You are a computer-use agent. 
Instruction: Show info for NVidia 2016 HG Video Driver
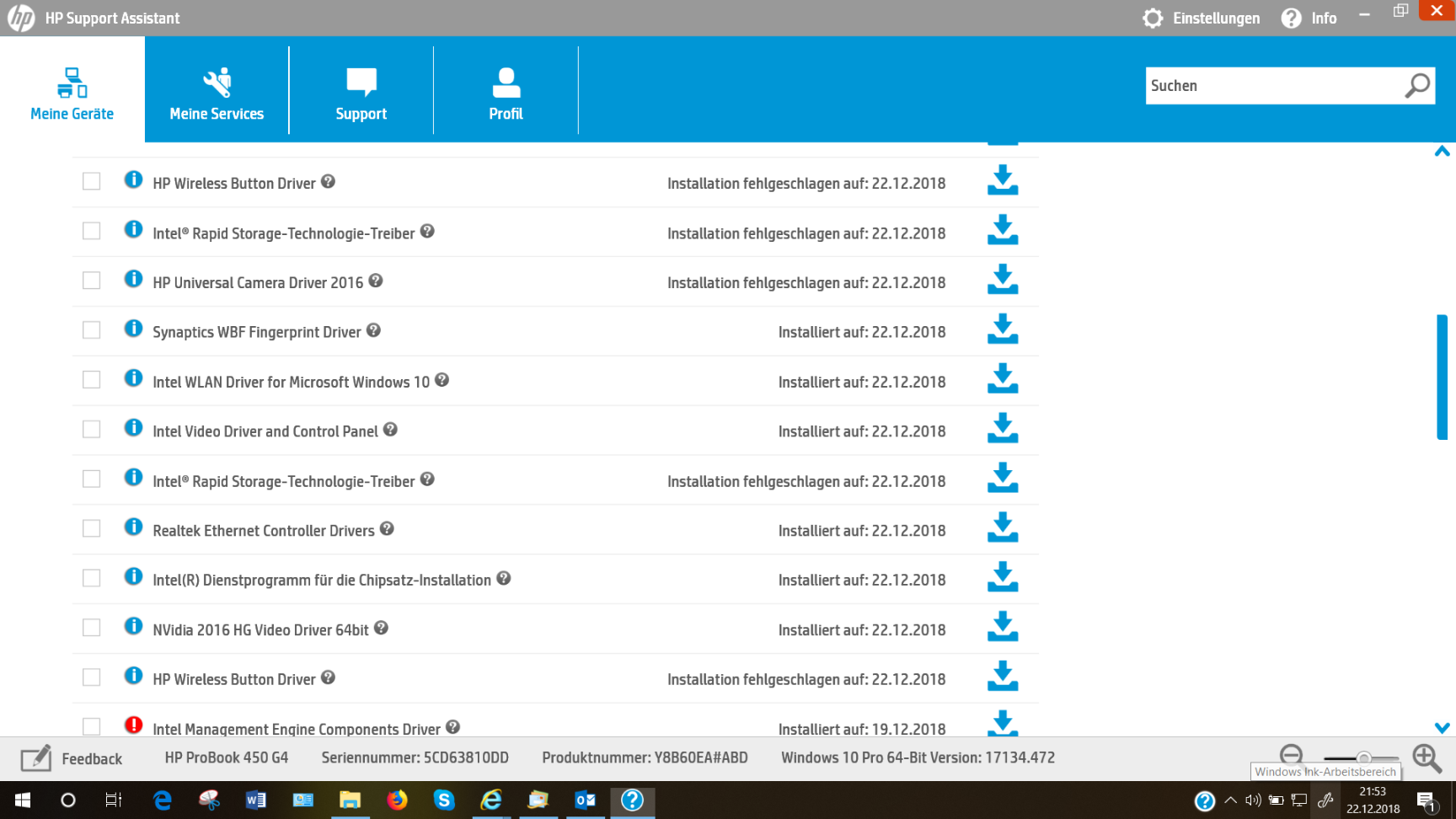point(133,626)
